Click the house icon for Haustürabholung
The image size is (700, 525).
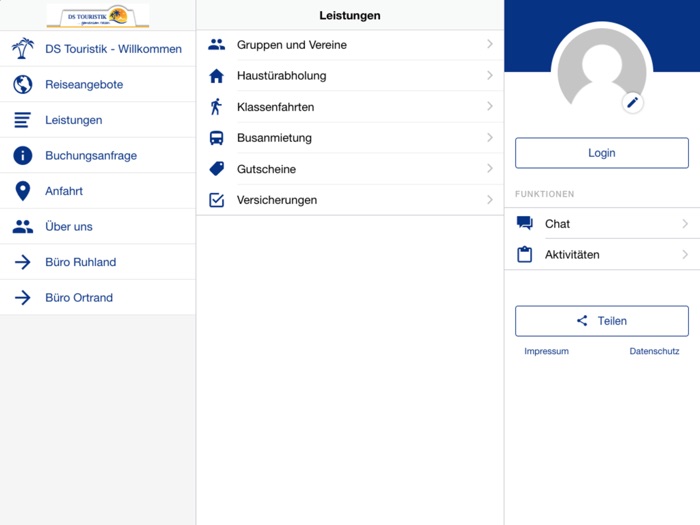coord(216,76)
